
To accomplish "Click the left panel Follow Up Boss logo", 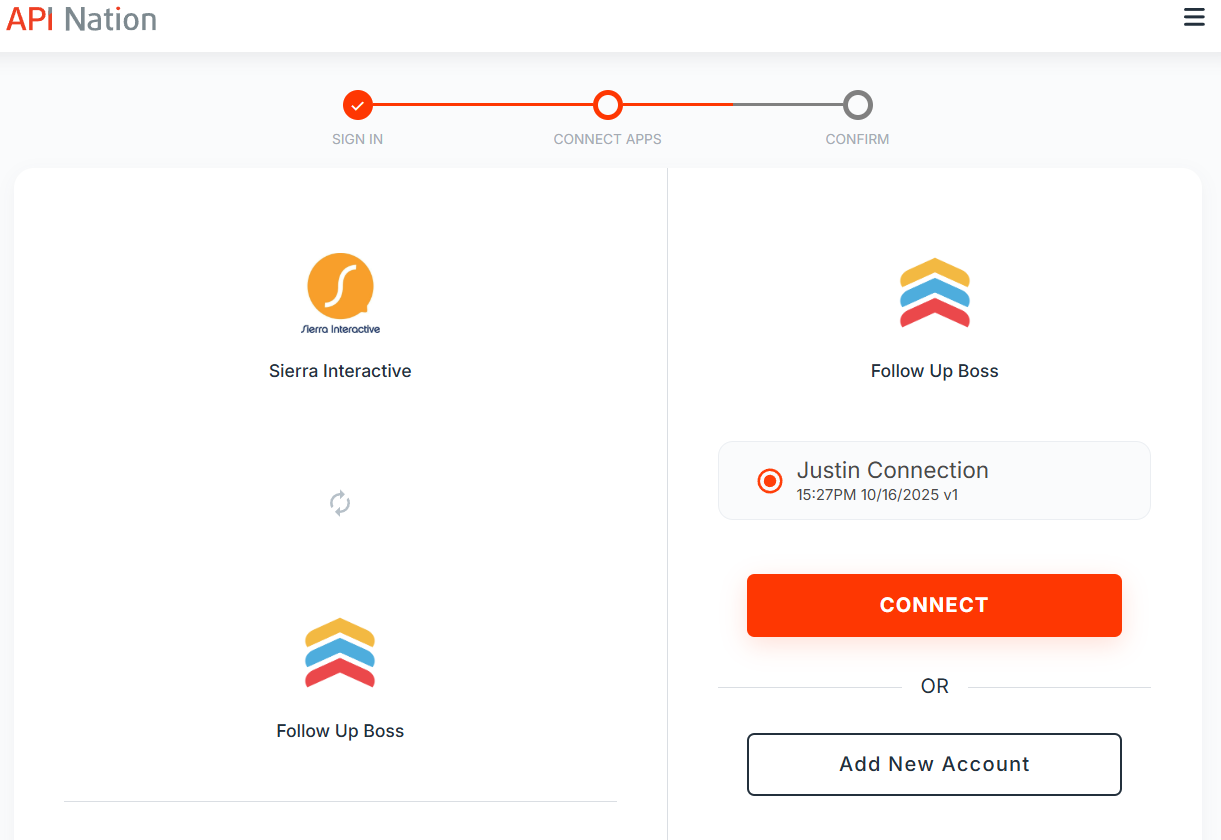I will coord(340,653).
